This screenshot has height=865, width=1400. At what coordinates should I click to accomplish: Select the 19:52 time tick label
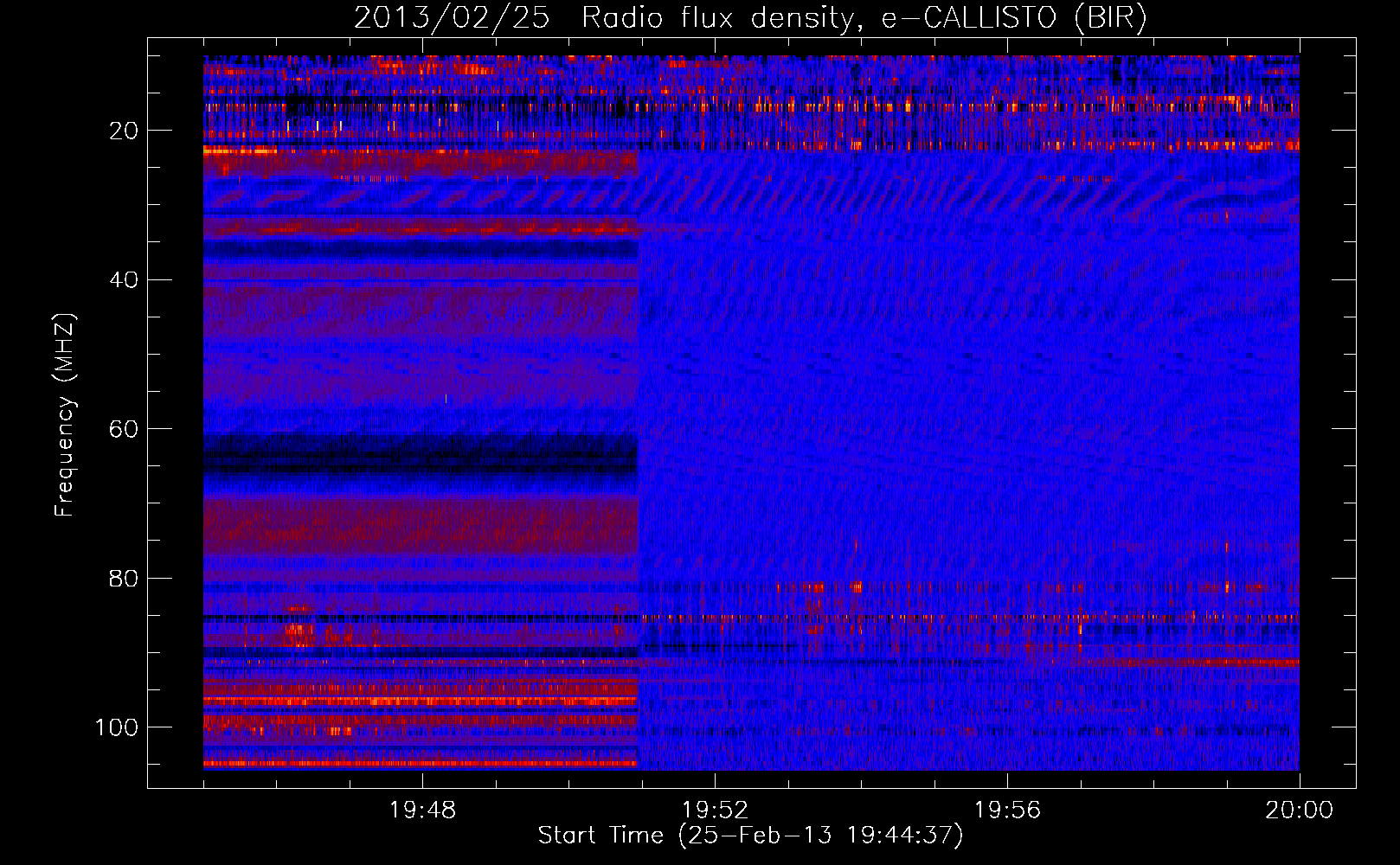tap(715, 811)
